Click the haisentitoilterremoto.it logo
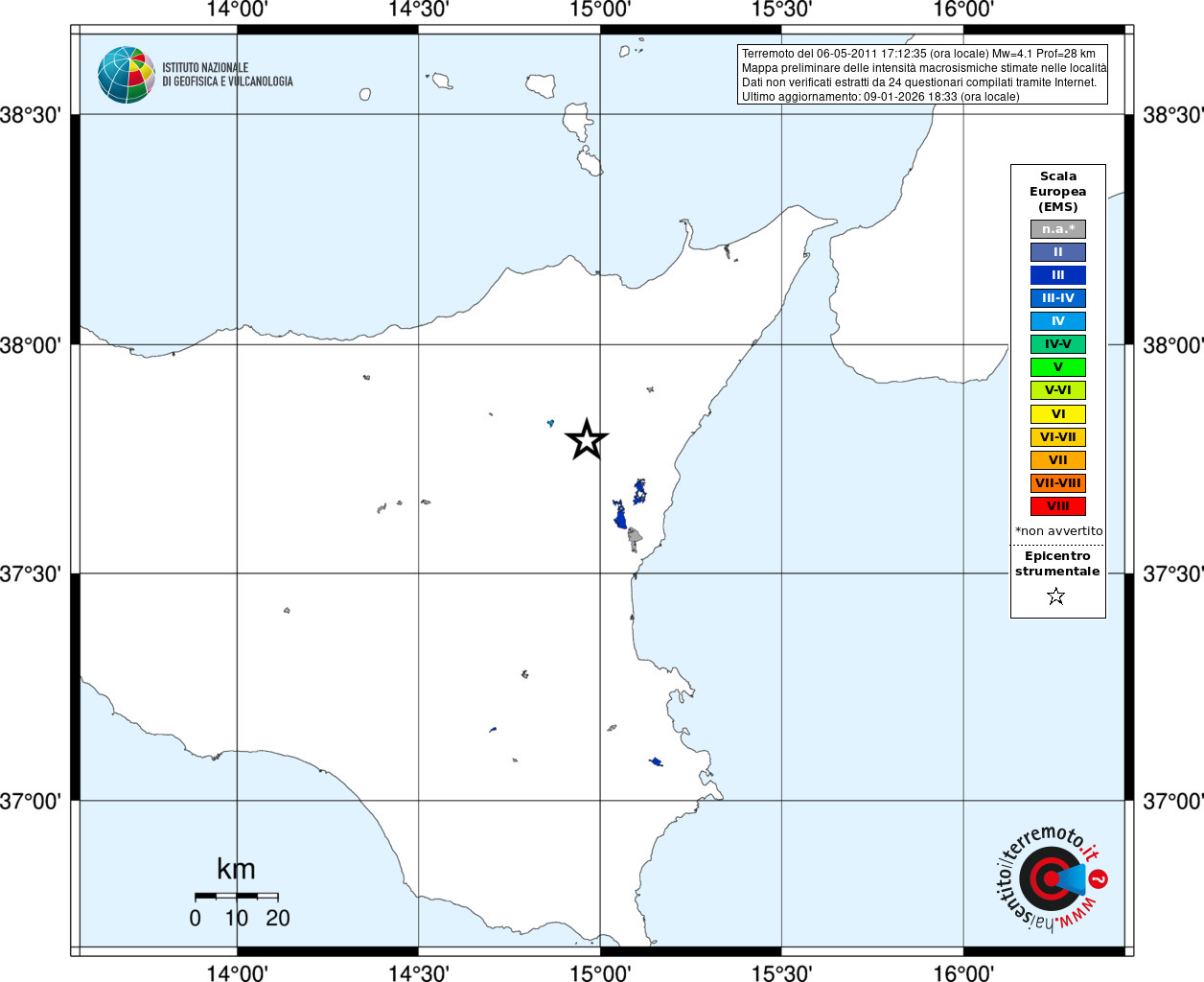Screen dimensions: 1204x982 tap(1052, 877)
